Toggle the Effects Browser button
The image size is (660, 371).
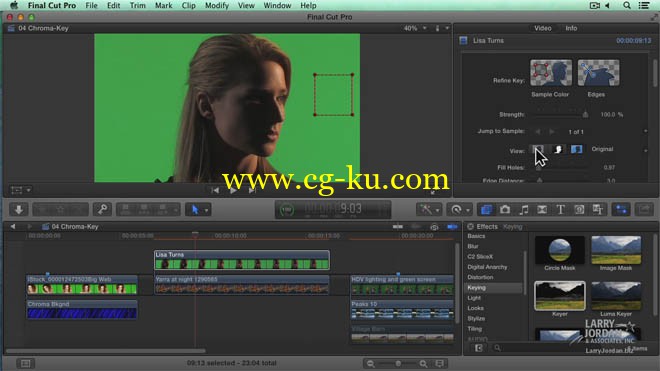click(486, 209)
